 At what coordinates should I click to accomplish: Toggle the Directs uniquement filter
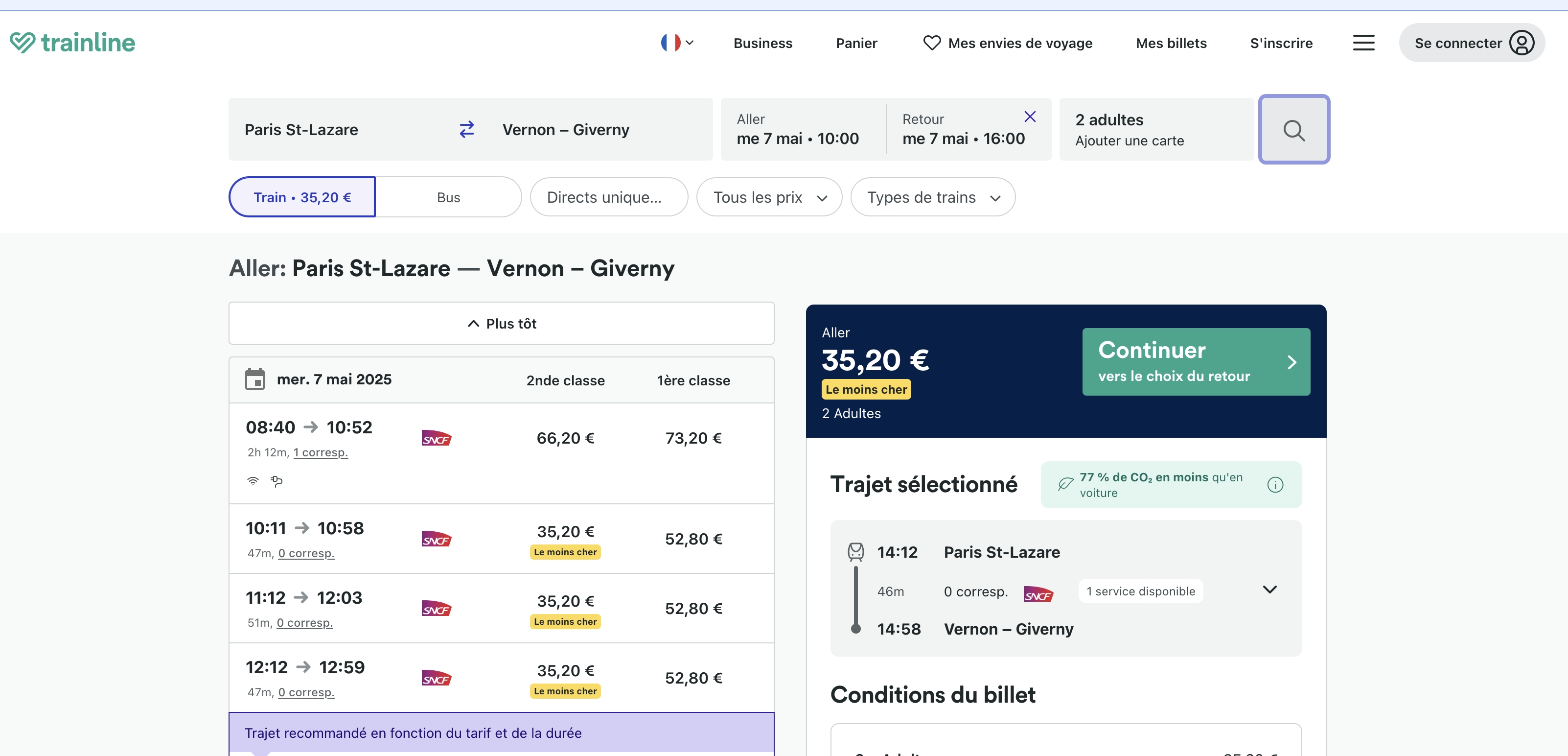click(609, 197)
